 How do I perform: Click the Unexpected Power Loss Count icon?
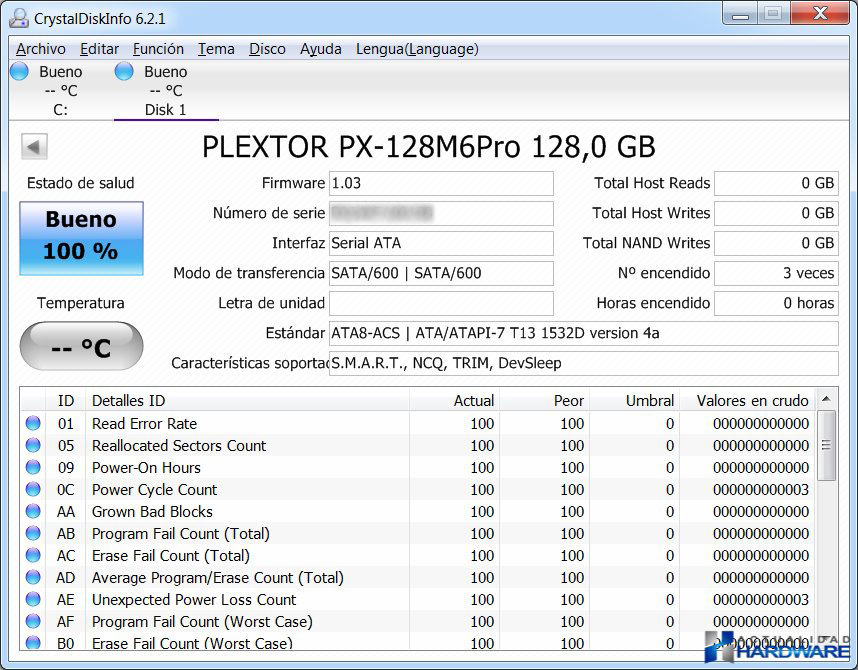click(33, 600)
